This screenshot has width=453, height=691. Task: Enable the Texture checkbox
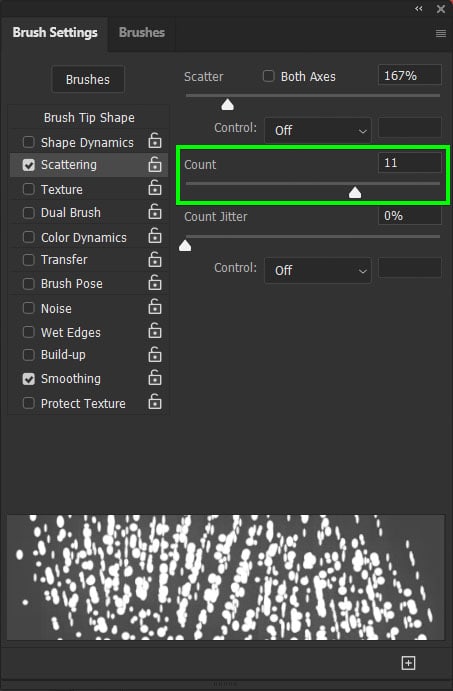(29, 189)
